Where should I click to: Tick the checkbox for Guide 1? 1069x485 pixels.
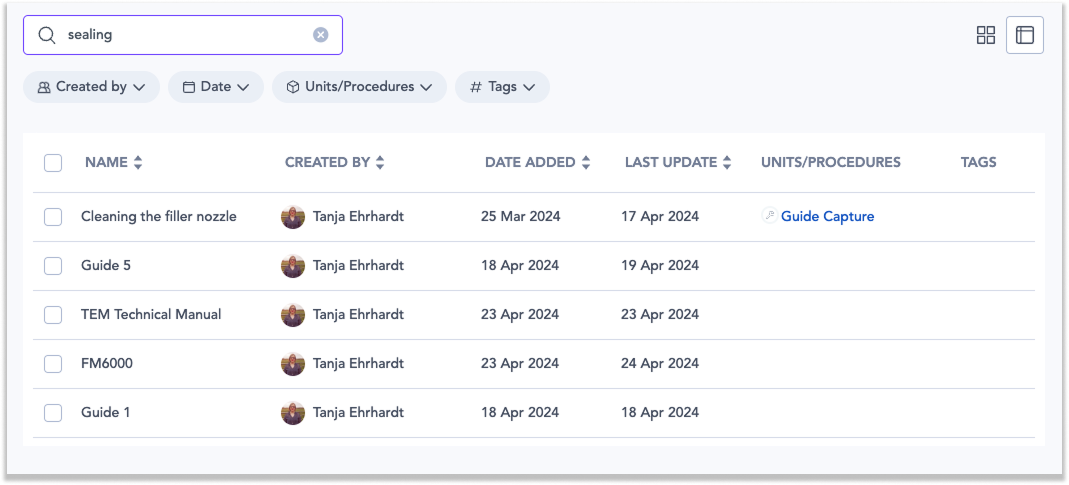click(x=53, y=413)
